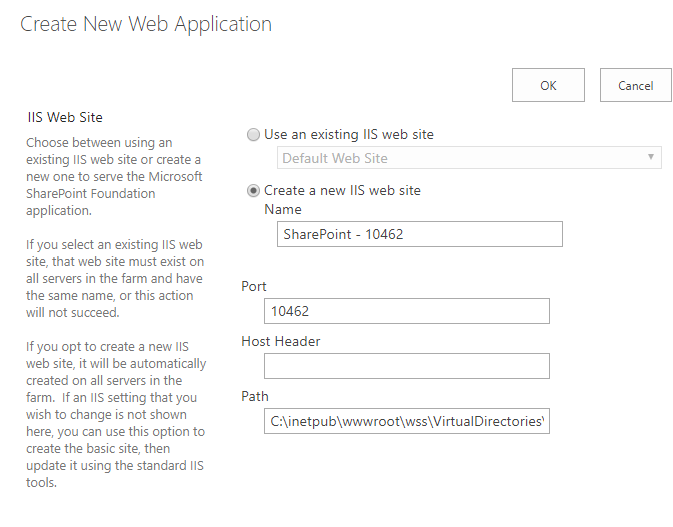673x527 pixels.
Task: Click the 'Name' field label
Action: (283, 210)
